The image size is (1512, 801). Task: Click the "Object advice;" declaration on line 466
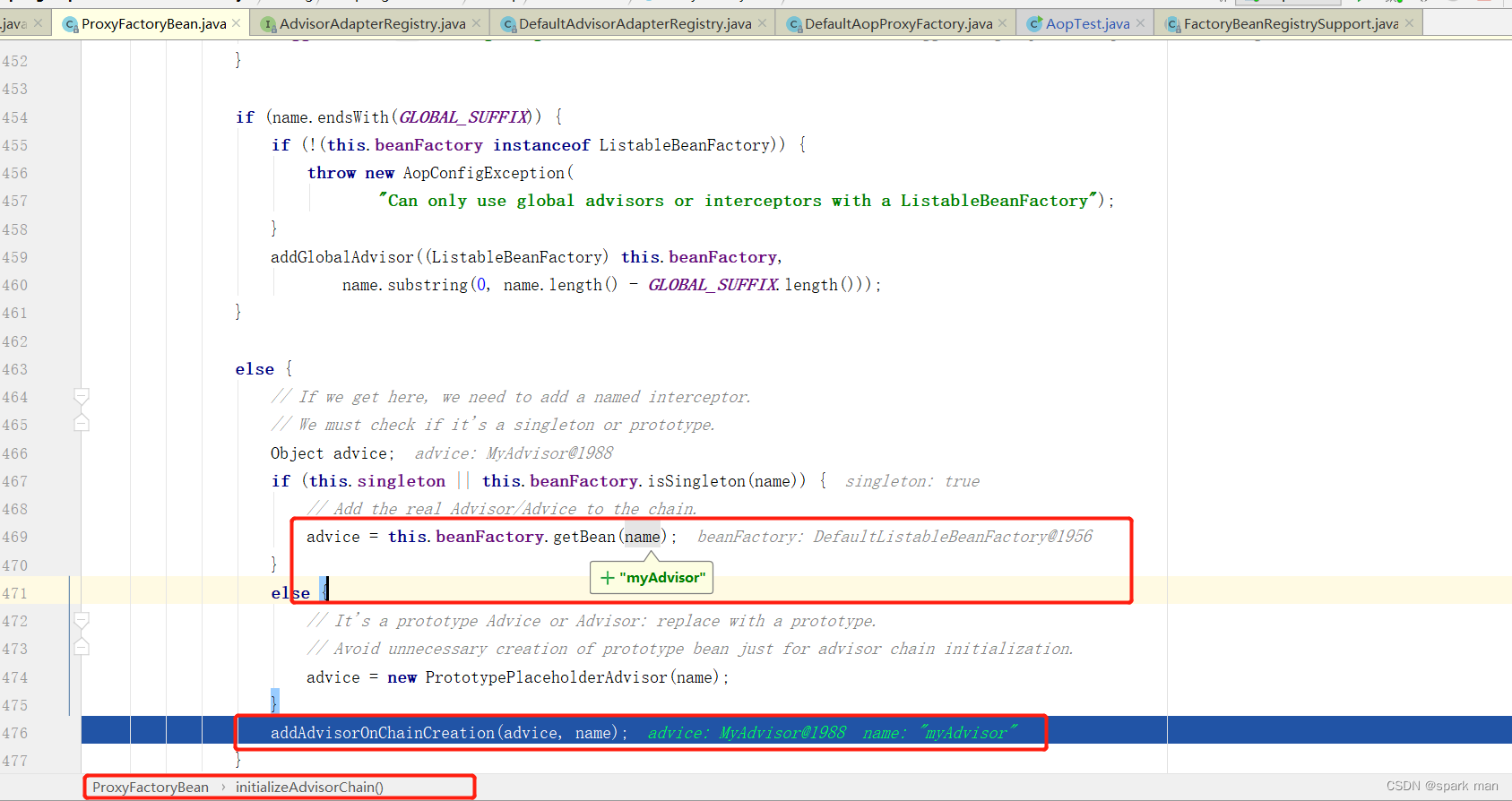[333, 453]
